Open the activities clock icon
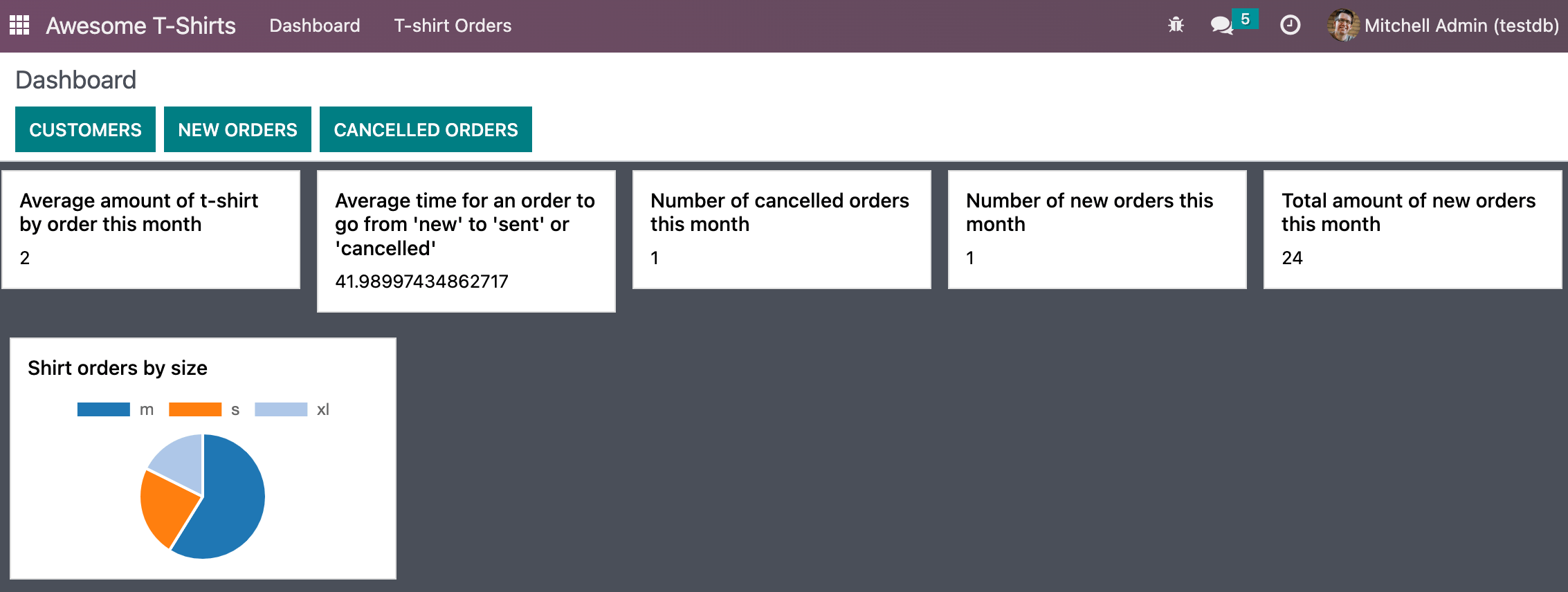1568x592 pixels. pos(1290,26)
